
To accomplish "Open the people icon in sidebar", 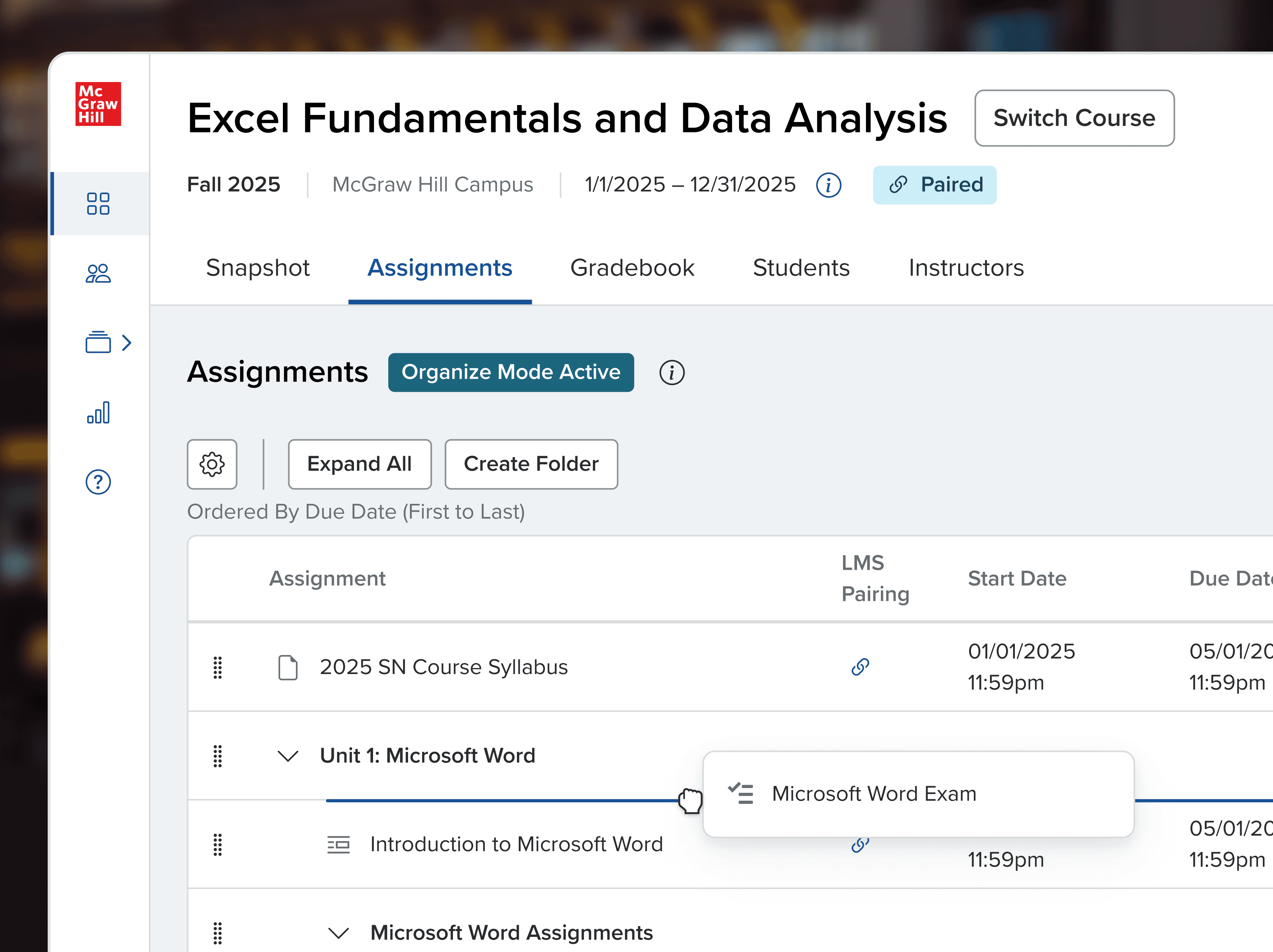I will point(98,273).
